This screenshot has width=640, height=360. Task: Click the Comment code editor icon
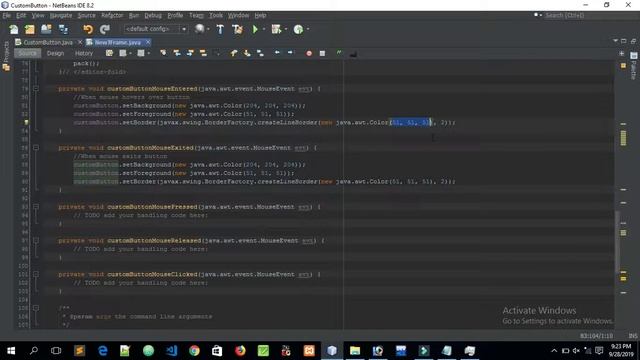pos(339,53)
